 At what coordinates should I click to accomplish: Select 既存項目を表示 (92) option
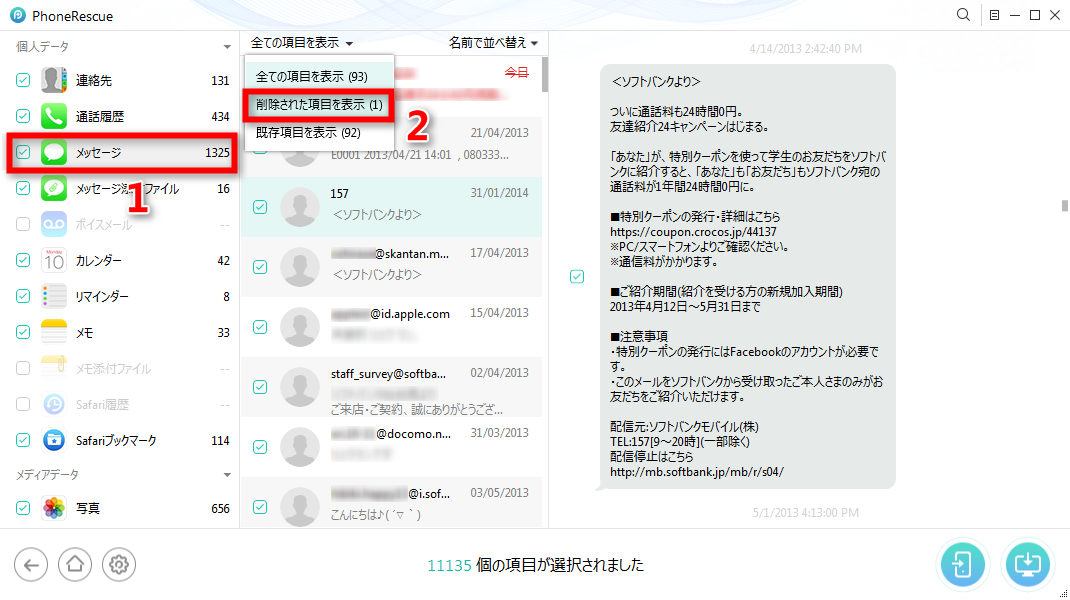tap(319, 132)
